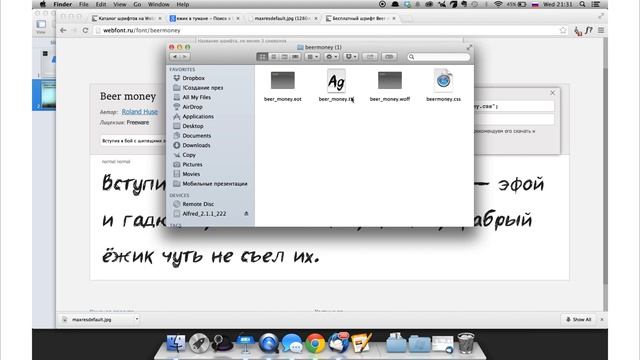This screenshot has height=360, width=640.
Task: Open the File menu
Action: pyautogui.click(x=84, y=4)
